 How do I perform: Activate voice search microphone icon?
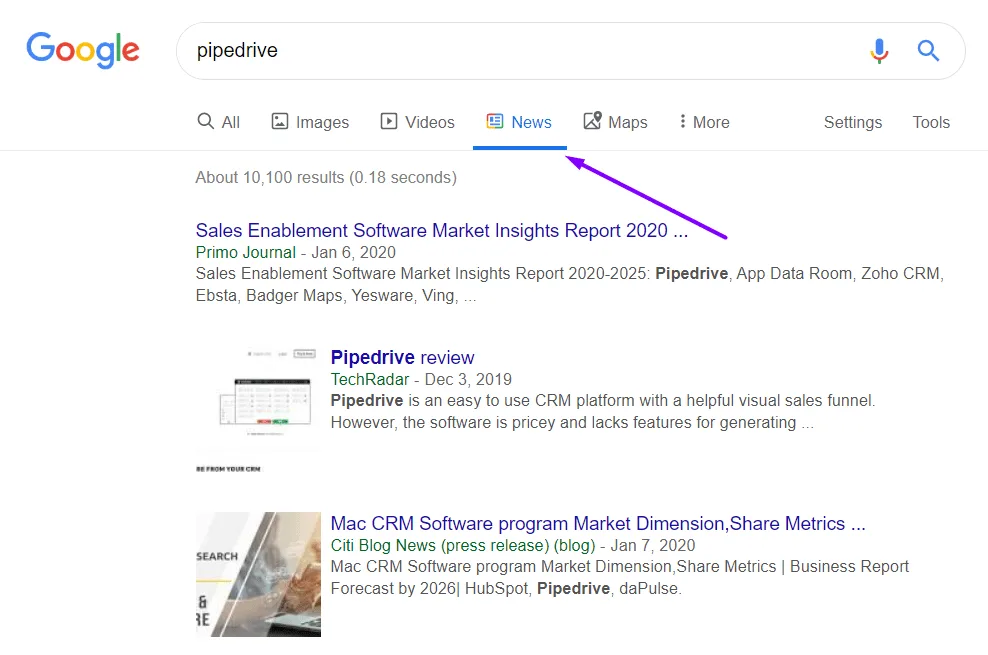pyautogui.click(x=879, y=50)
